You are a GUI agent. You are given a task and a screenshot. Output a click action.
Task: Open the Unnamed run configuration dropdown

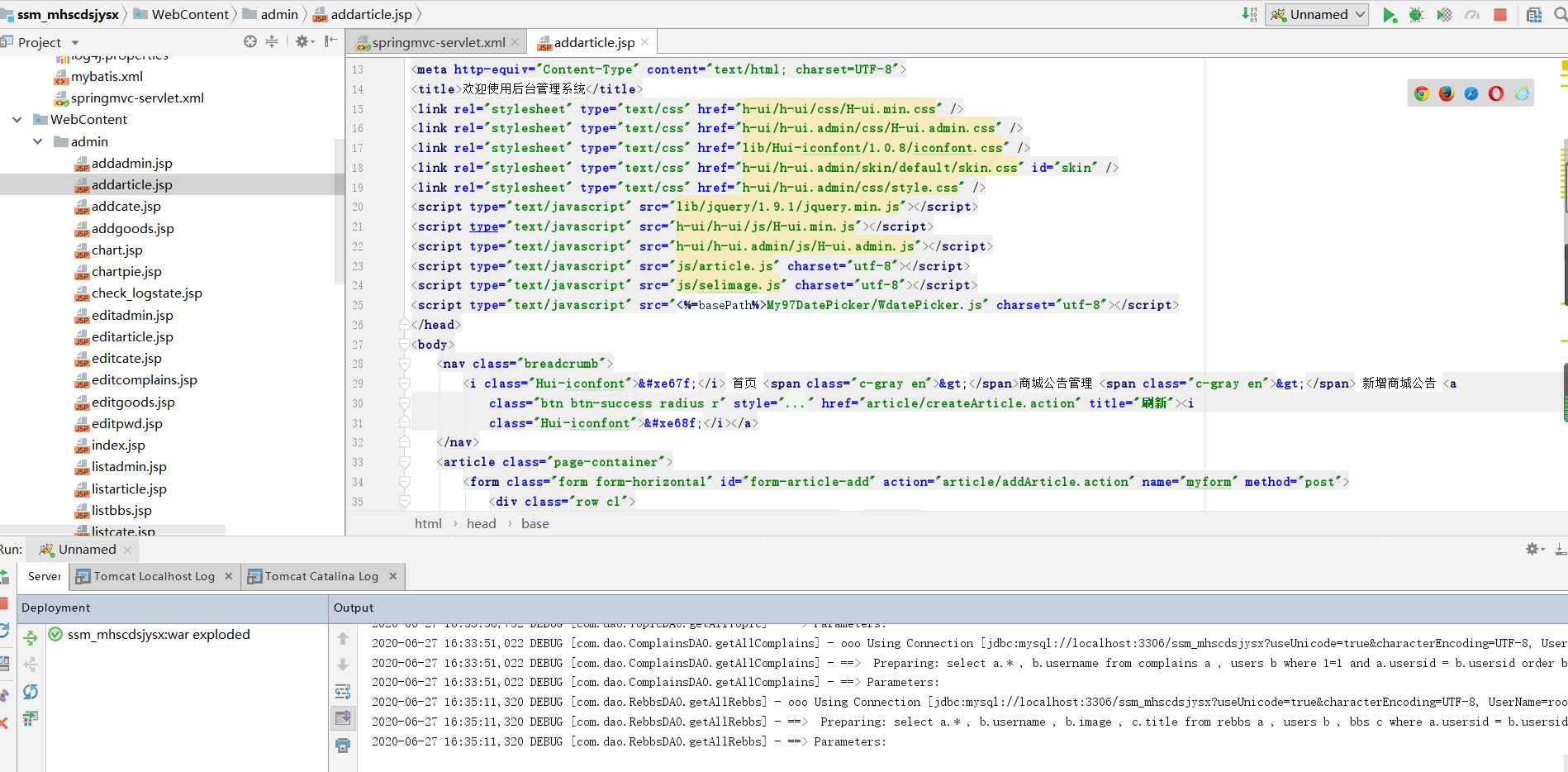pyautogui.click(x=1317, y=15)
